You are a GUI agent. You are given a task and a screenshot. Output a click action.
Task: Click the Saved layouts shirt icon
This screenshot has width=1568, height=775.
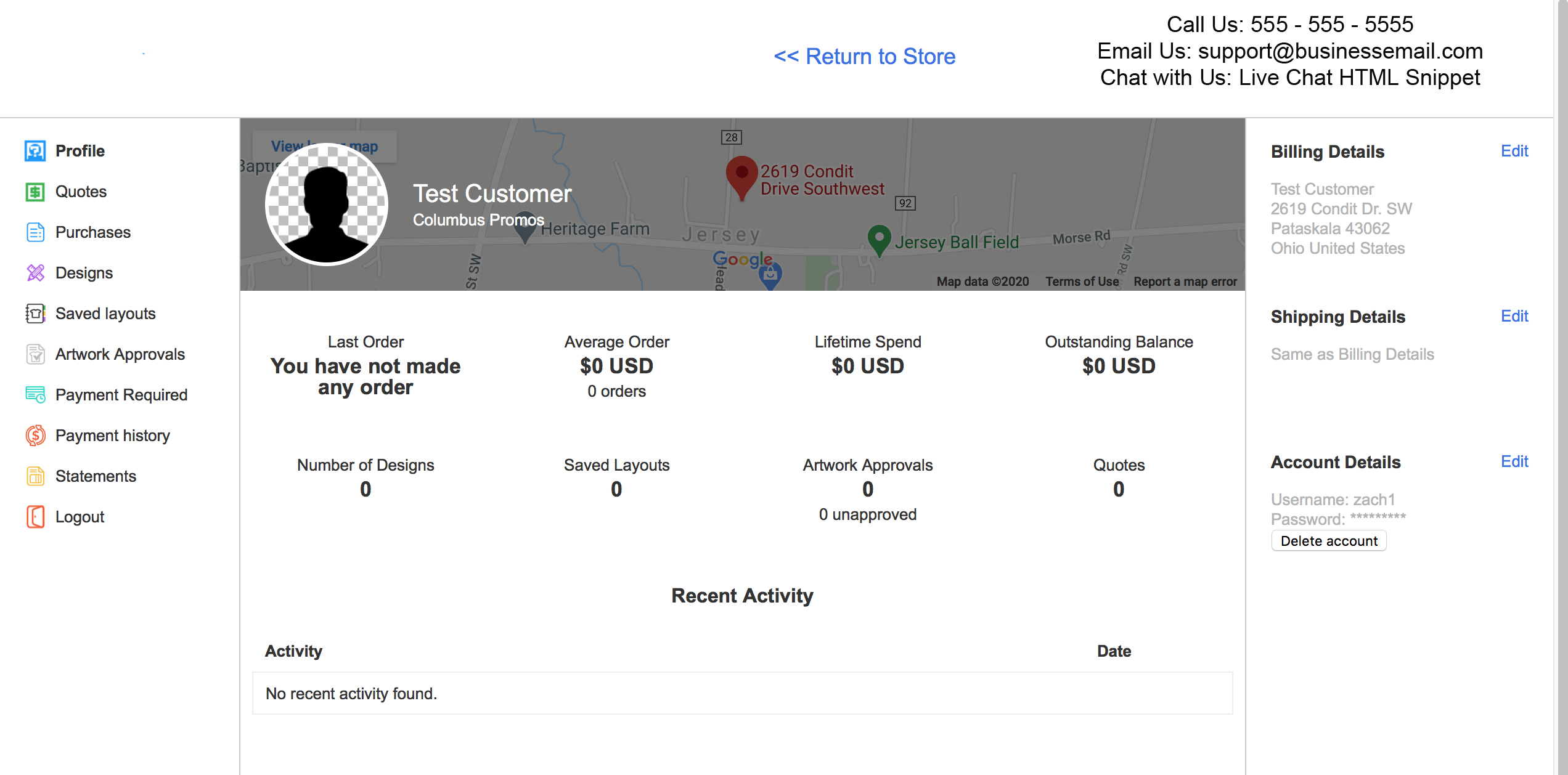click(x=35, y=314)
